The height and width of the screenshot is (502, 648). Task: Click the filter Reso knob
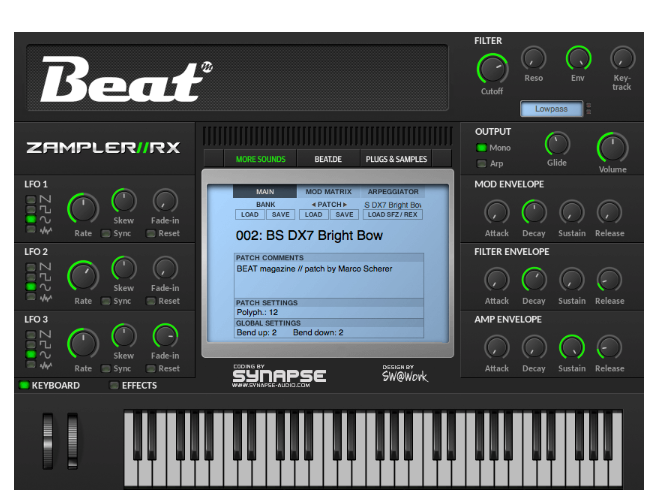click(534, 59)
